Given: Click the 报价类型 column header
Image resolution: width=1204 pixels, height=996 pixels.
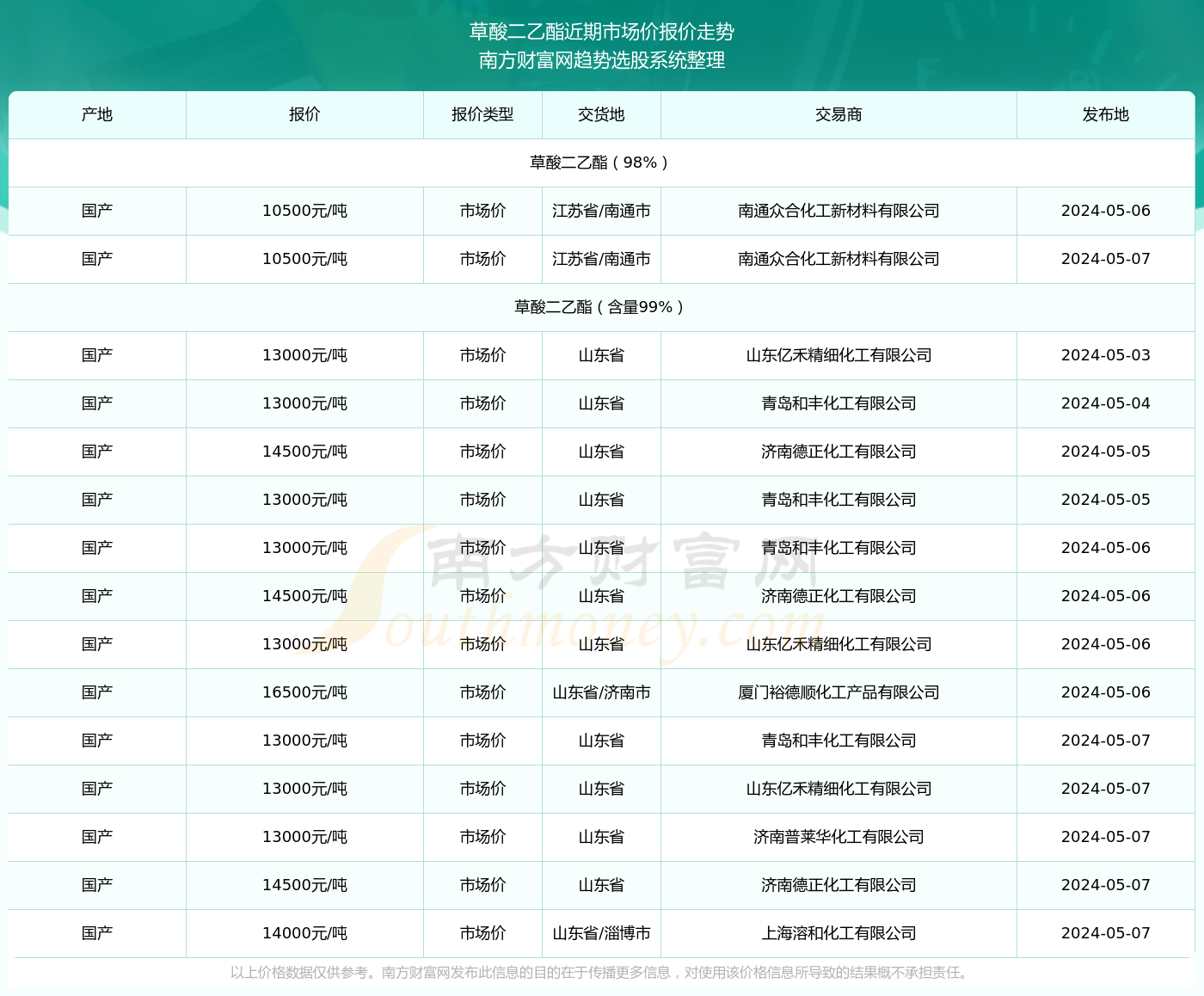Looking at the screenshot, I should pyautogui.click(x=482, y=114).
